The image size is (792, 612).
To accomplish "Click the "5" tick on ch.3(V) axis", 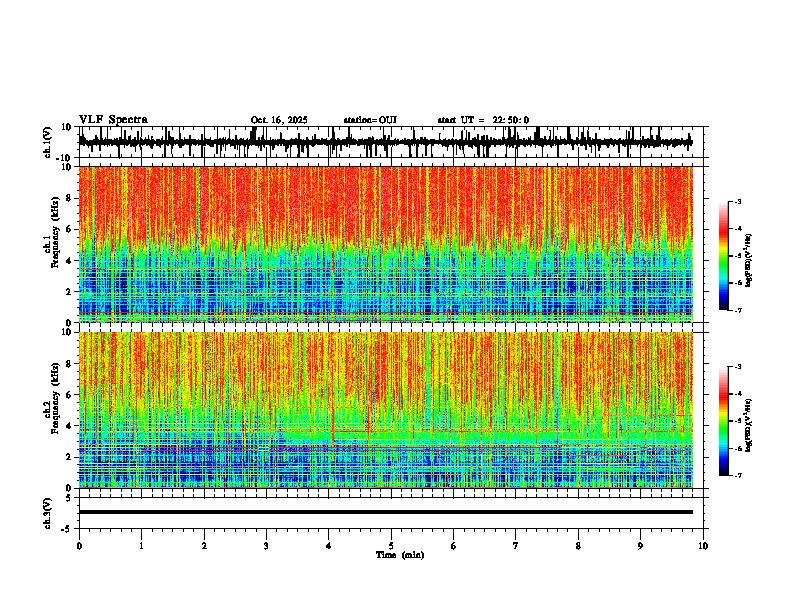I will (70, 498).
